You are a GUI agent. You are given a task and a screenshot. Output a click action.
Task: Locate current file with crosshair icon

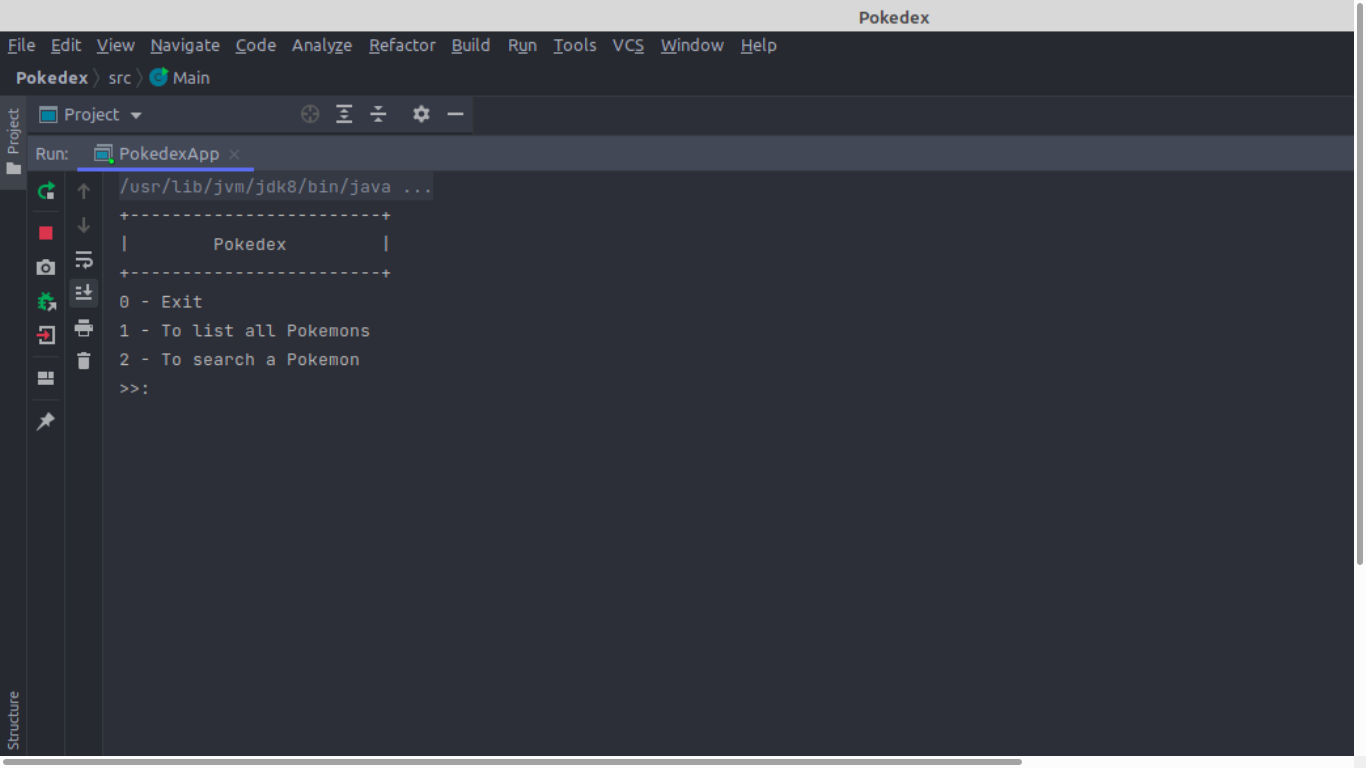[310, 114]
